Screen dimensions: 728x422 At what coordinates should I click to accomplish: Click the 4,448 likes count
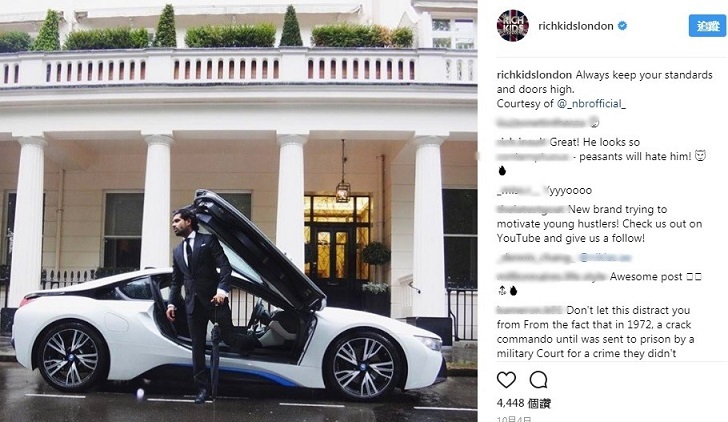pos(524,403)
